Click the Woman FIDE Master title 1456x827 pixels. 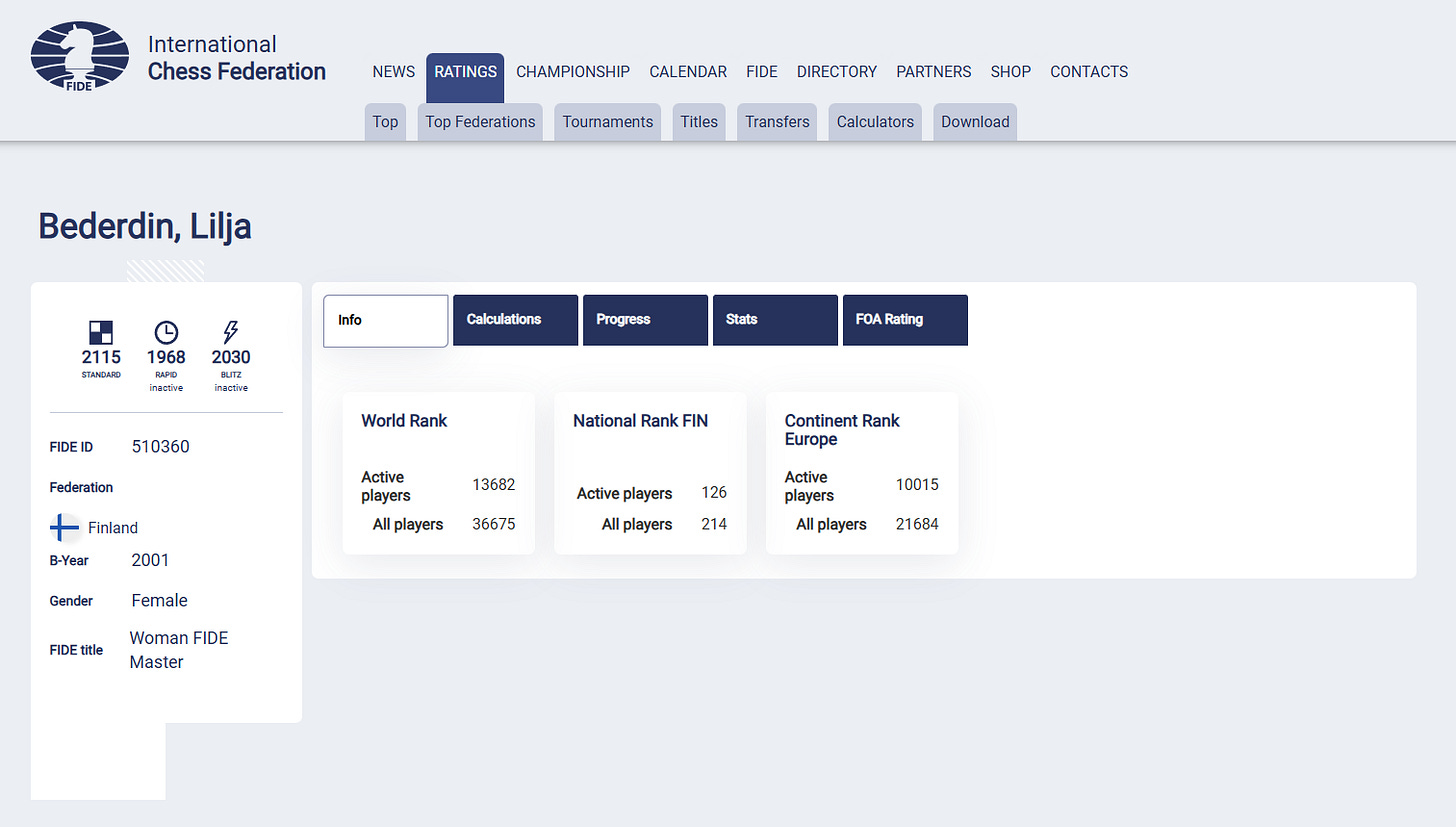(179, 650)
